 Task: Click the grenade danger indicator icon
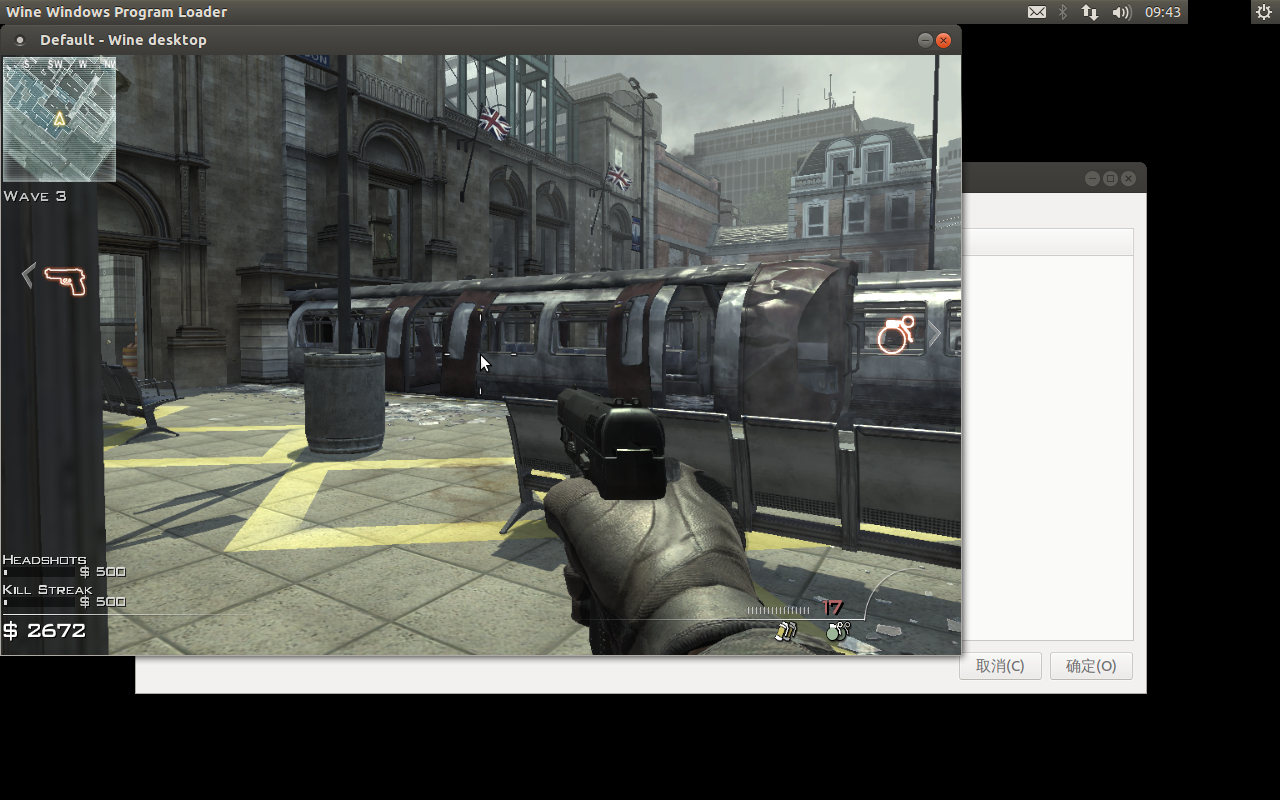(896, 335)
